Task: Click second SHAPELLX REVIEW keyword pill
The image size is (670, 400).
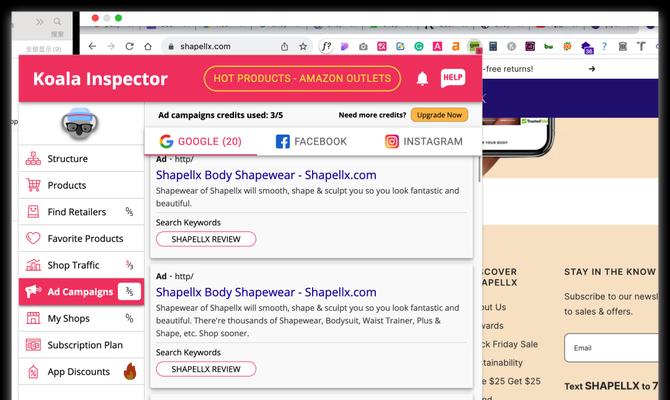Action: [206, 369]
